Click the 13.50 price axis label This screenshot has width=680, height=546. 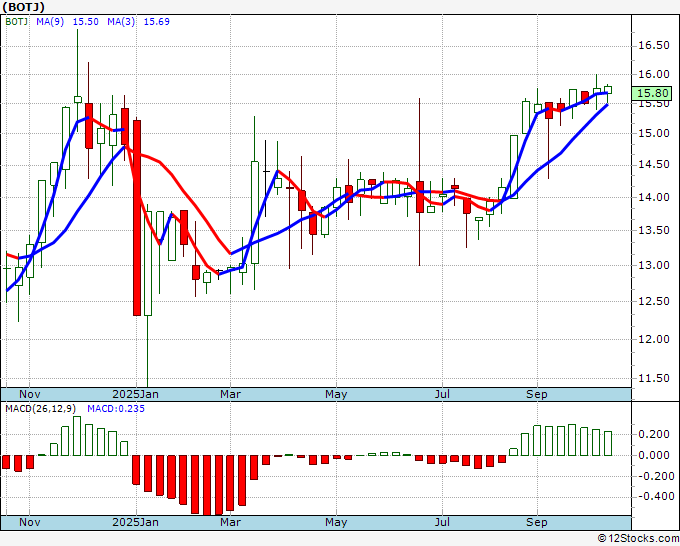(654, 230)
